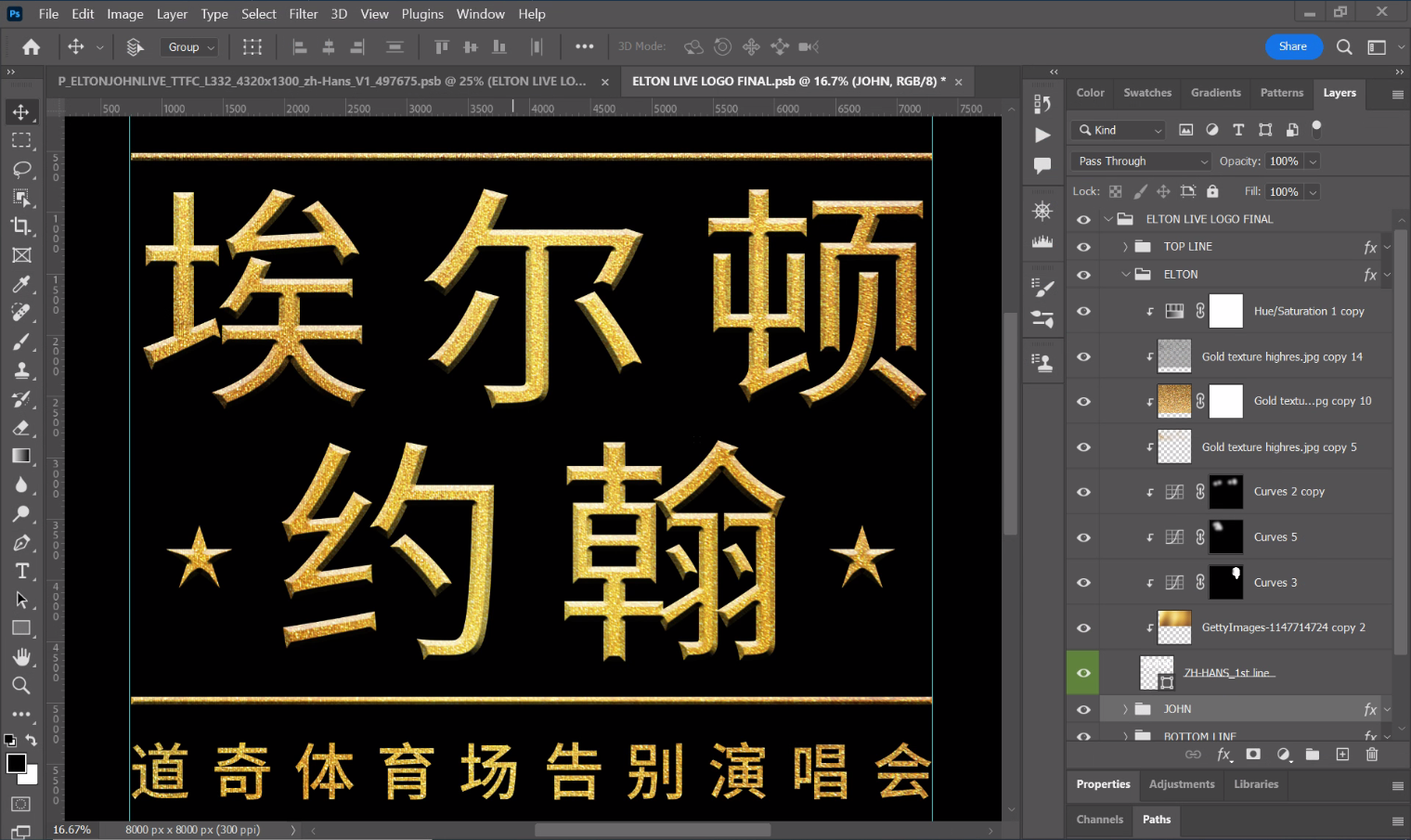
Task: Select the ZH-HANS_1st line layer thumbnail
Action: point(1157,673)
